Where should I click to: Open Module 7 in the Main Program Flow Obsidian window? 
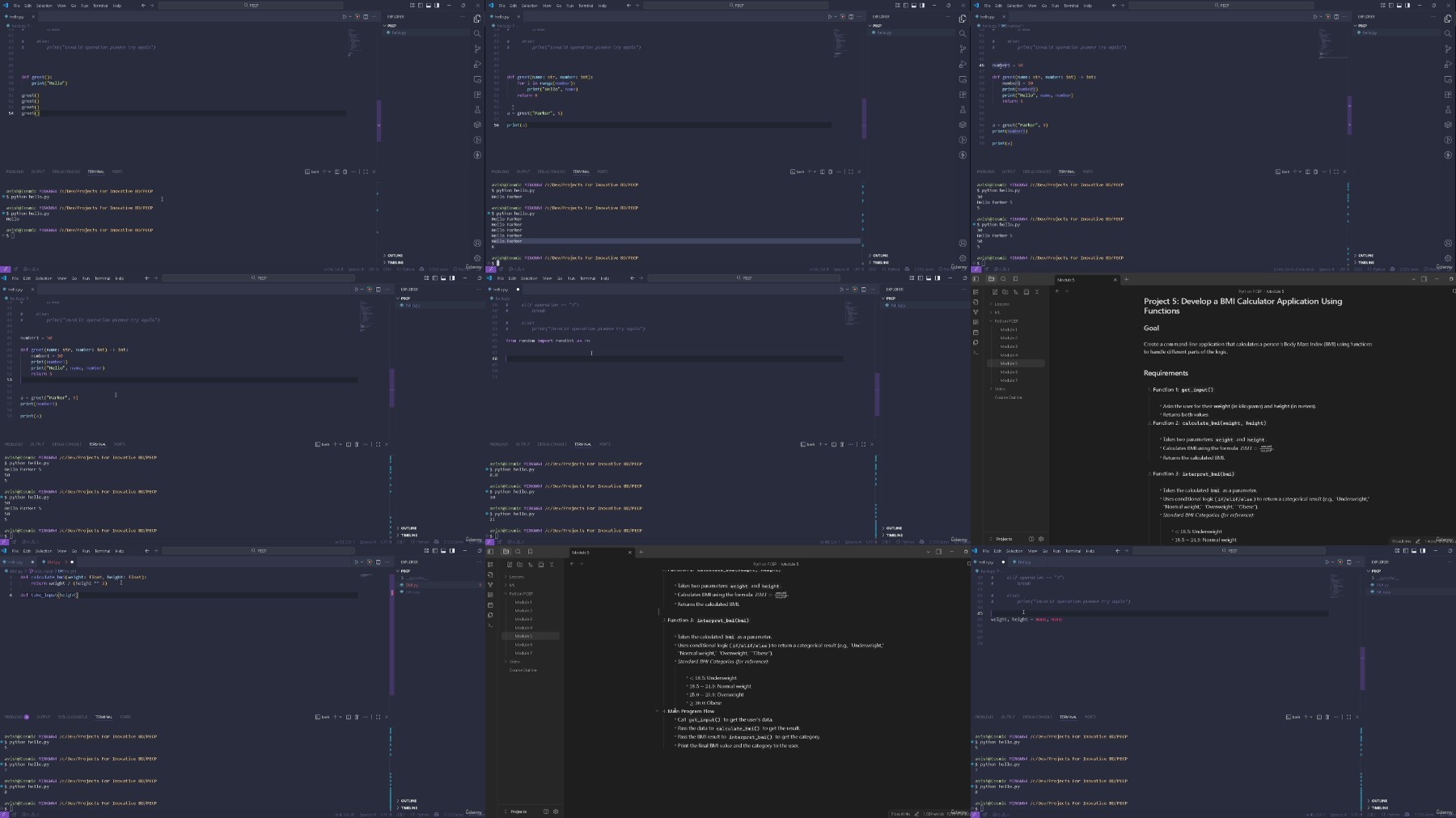pyautogui.click(x=523, y=653)
